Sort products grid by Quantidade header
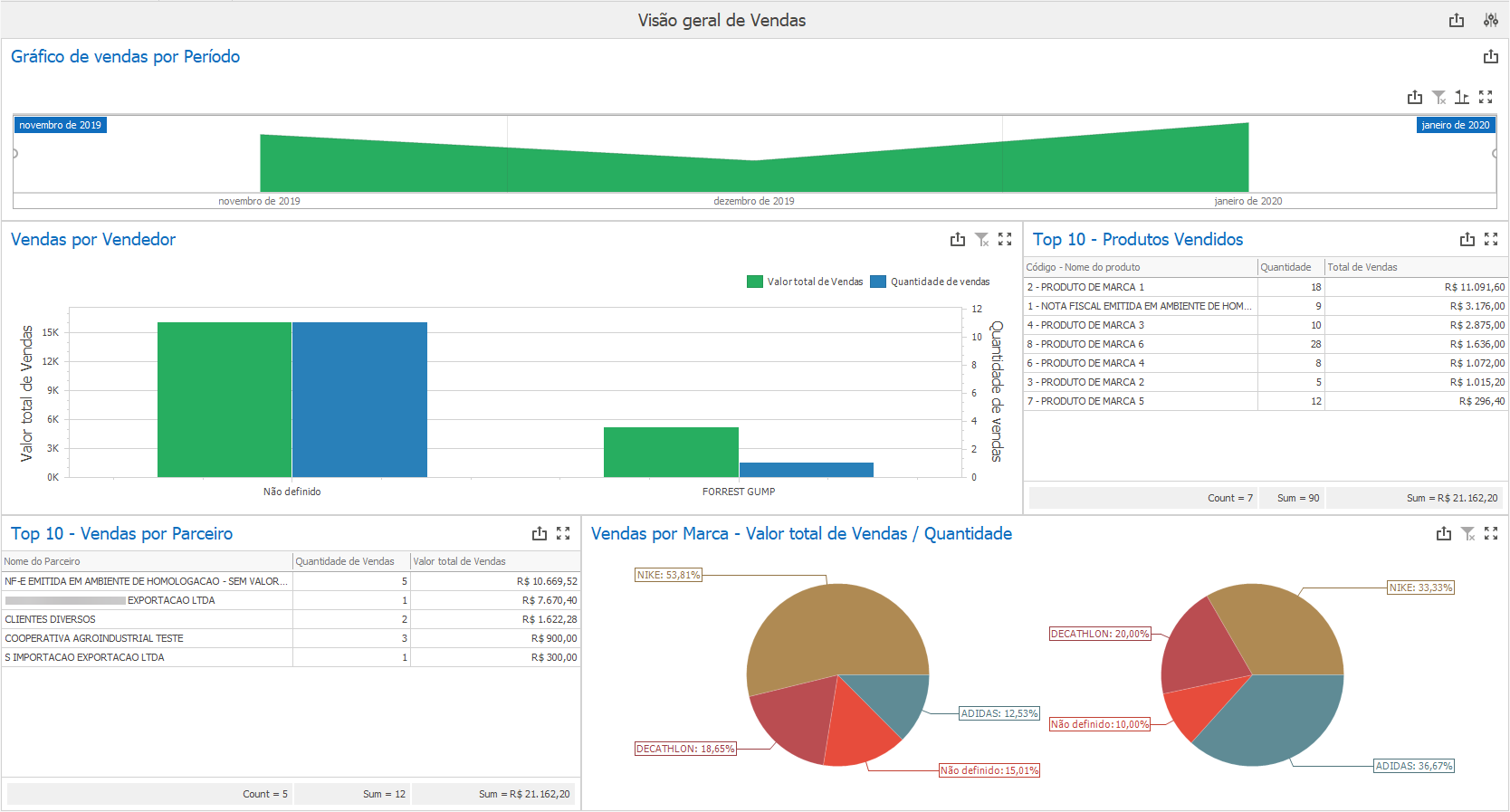 point(1291,267)
